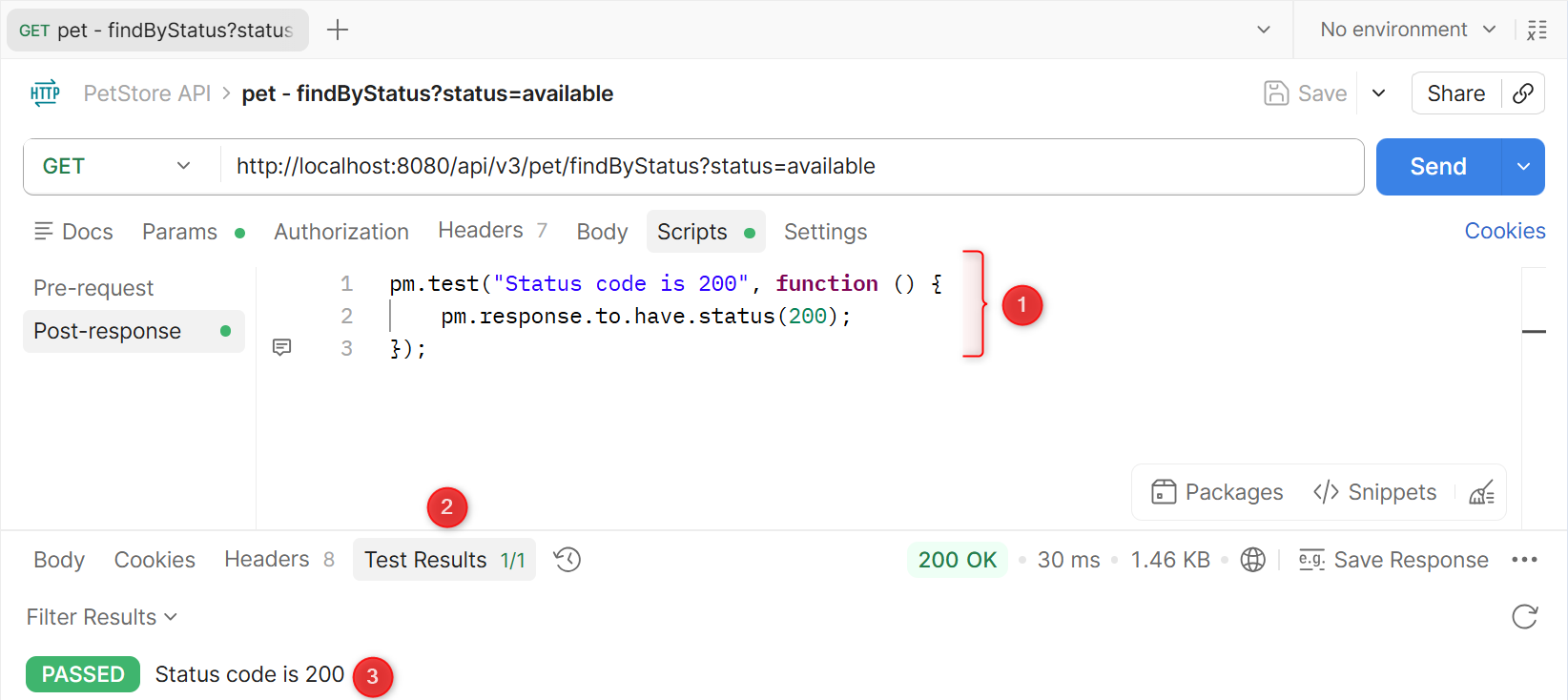1568x700 pixels.
Task: Expand the Filter Results dropdown
Action: pos(102,617)
